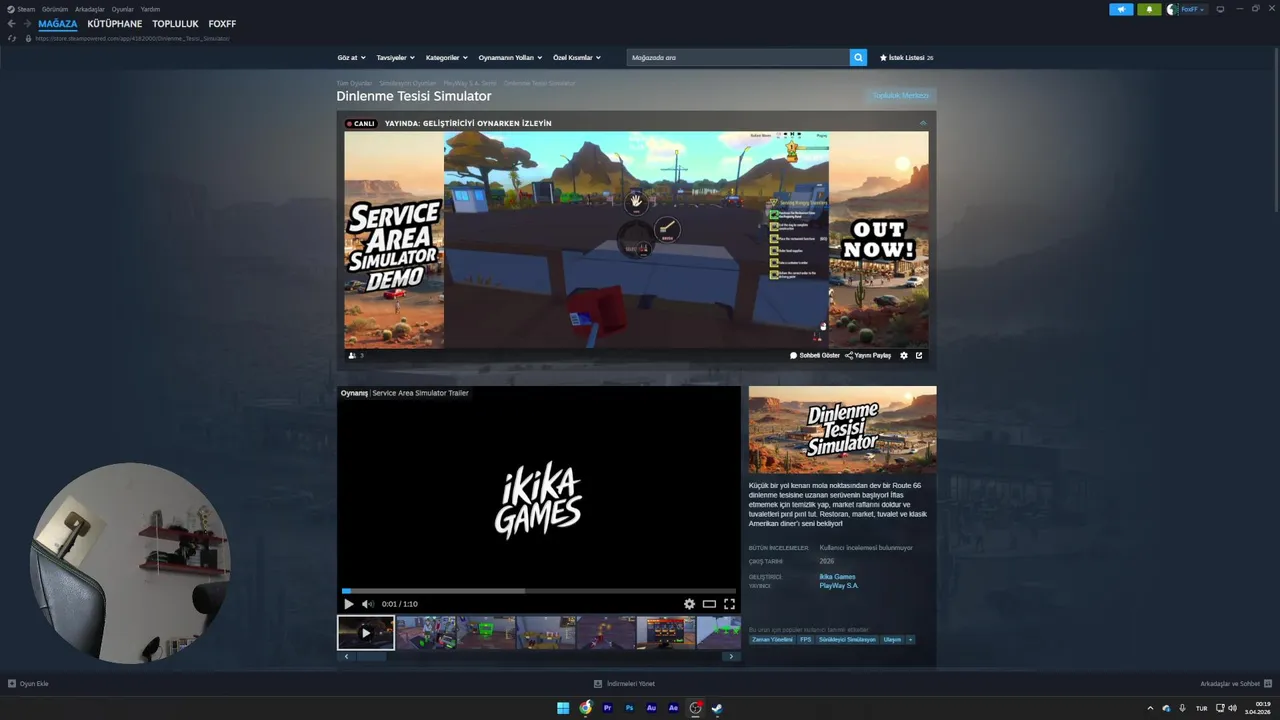Click Tüm Oyunlar breadcrumb
Screen dimensions: 1280x720
coord(354,83)
